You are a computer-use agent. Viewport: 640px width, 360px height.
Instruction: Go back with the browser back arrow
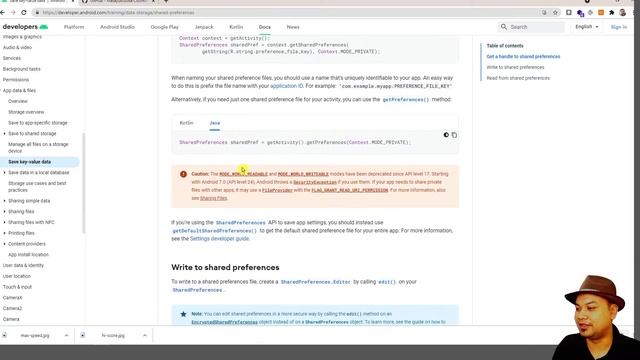[x=2, y=13]
